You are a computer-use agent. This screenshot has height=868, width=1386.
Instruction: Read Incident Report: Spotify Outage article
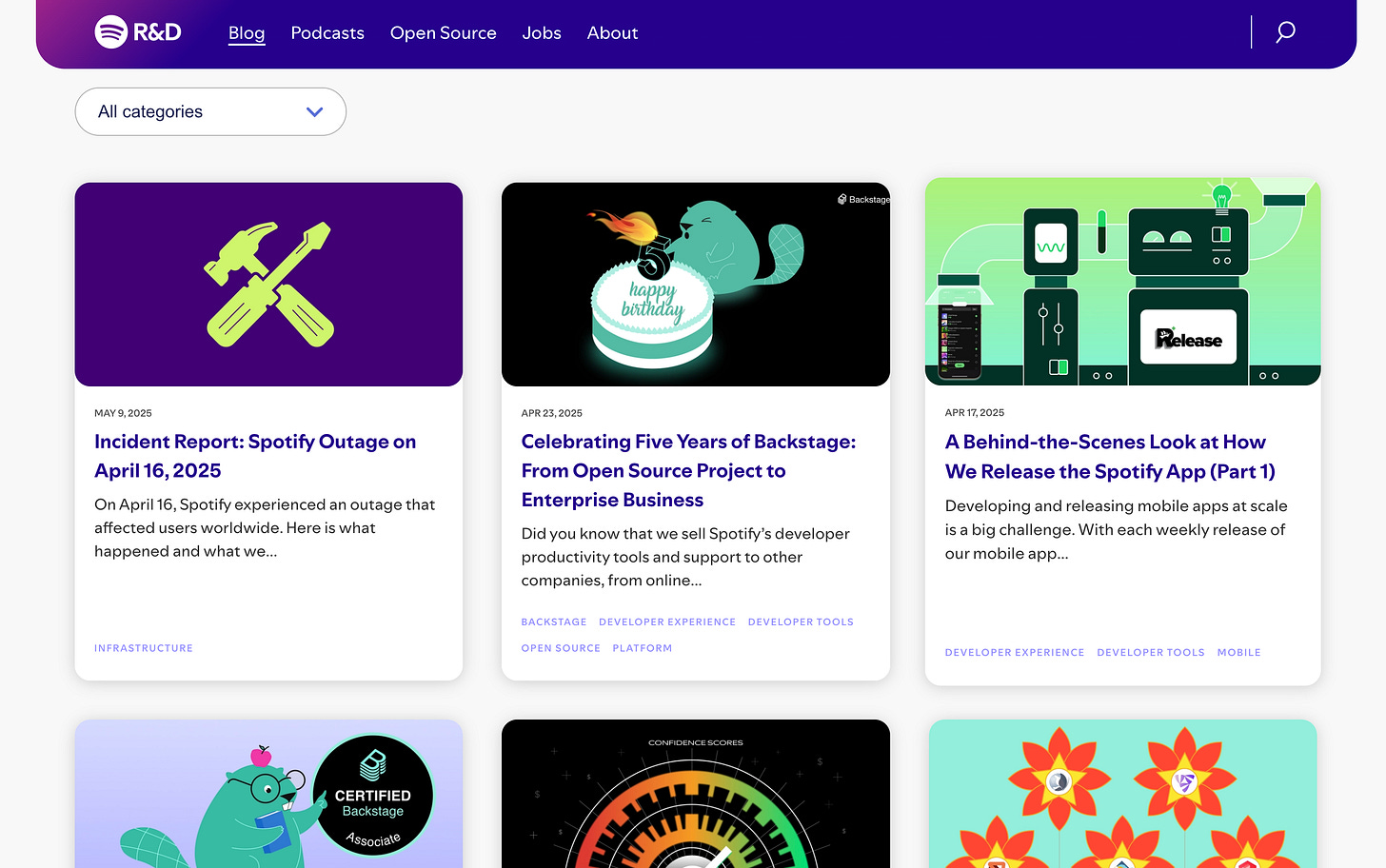tap(255, 456)
